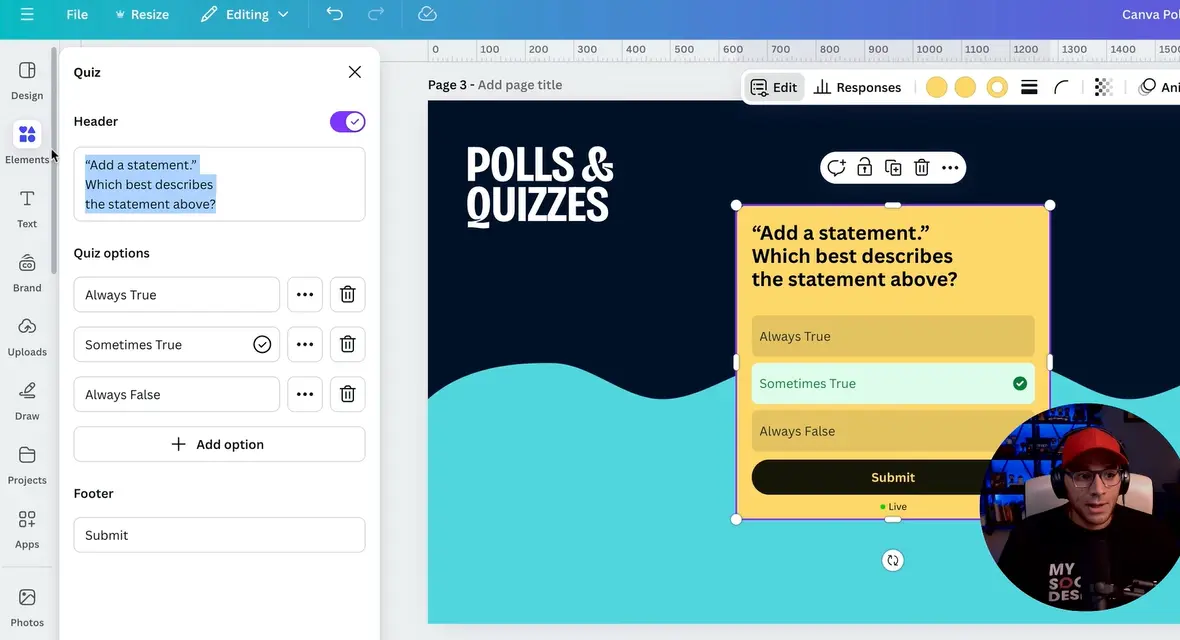
Task: Open more options for Always False
Action: click(305, 394)
